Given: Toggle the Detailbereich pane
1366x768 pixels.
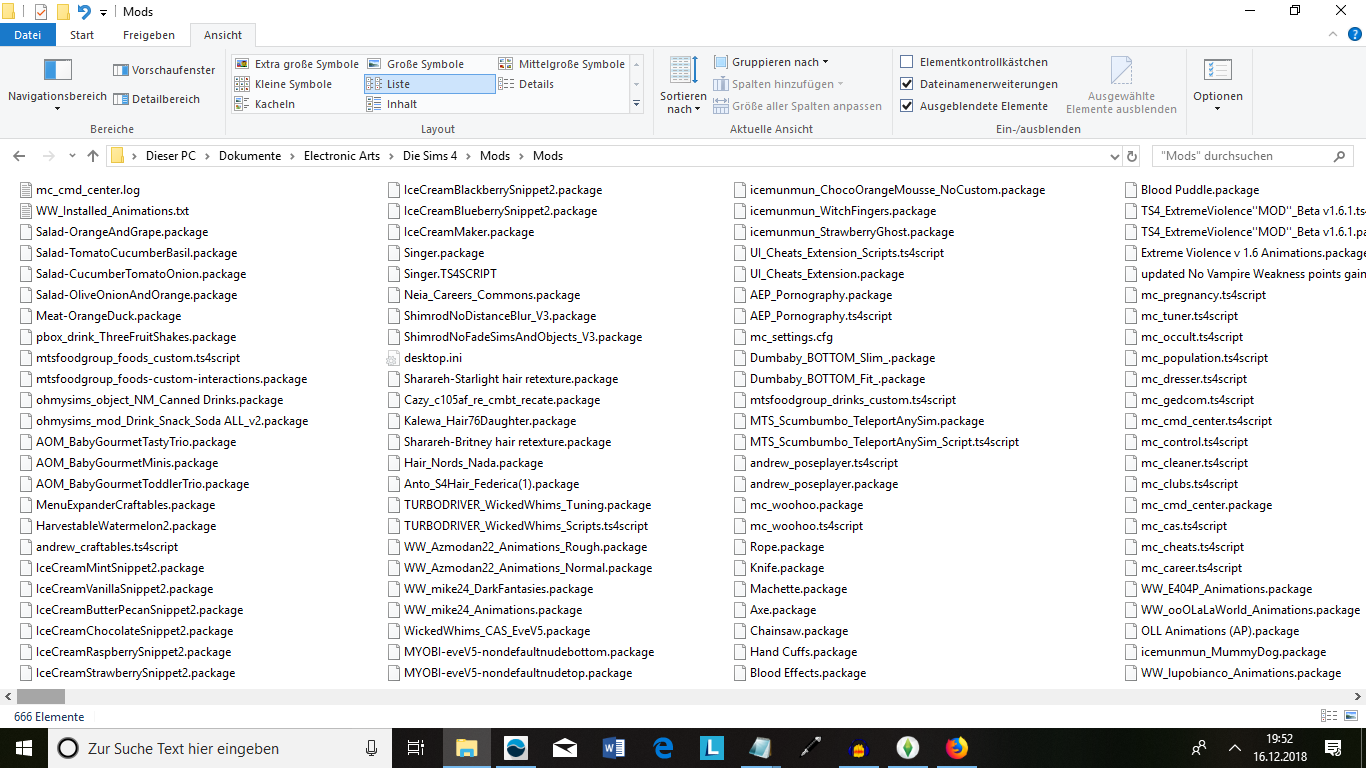Looking at the screenshot, I should (157, 99).
